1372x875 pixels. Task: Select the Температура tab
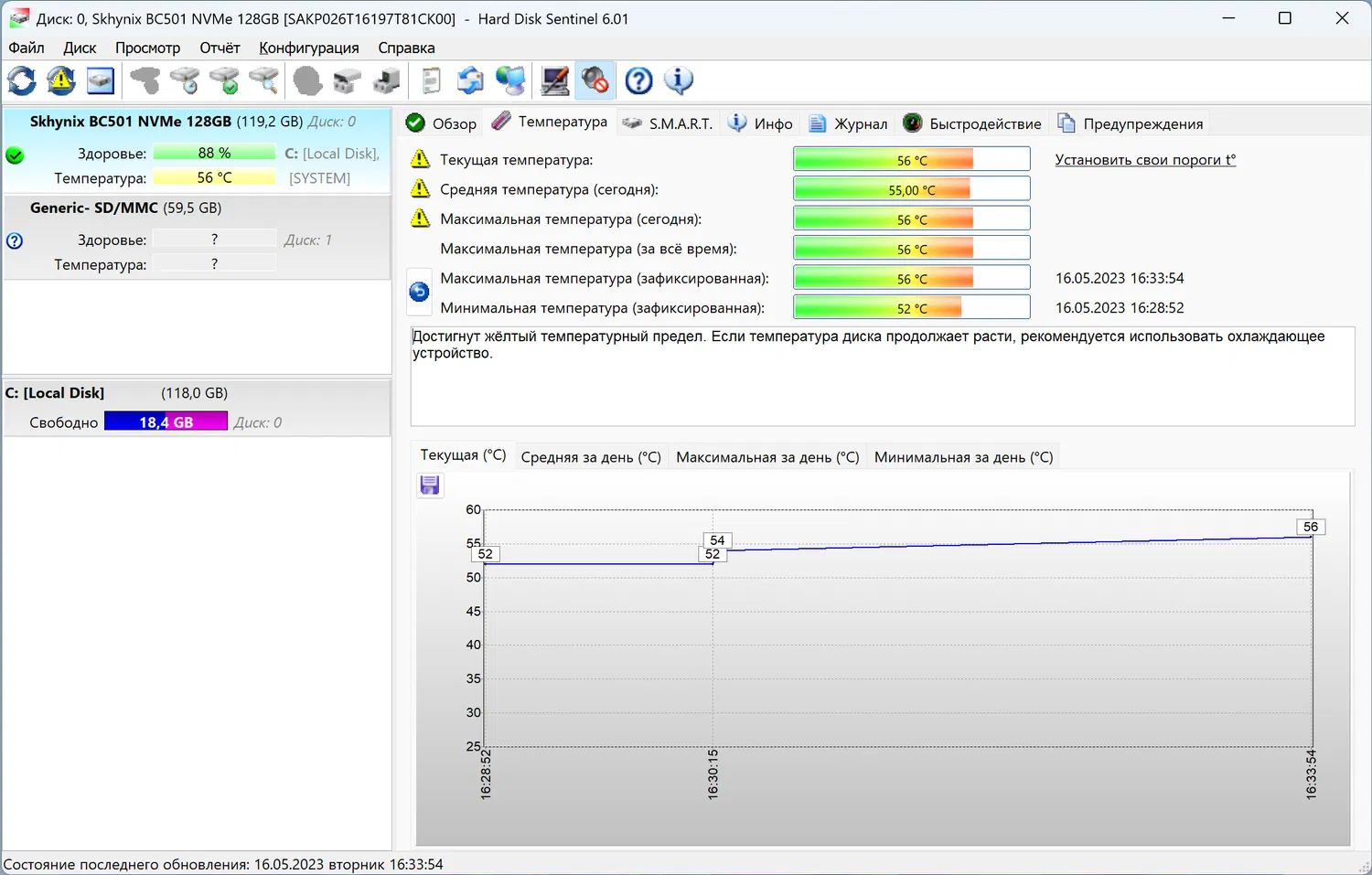point(550,122)
